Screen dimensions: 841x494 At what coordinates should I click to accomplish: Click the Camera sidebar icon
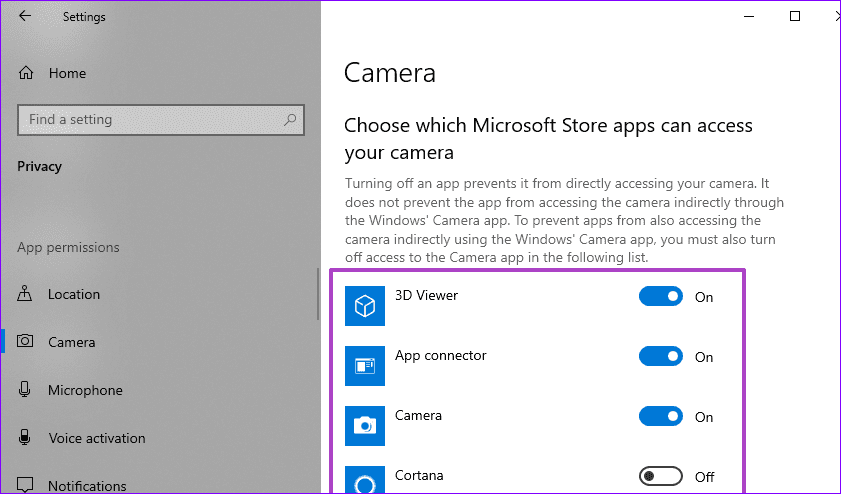[x=25, y=341]
